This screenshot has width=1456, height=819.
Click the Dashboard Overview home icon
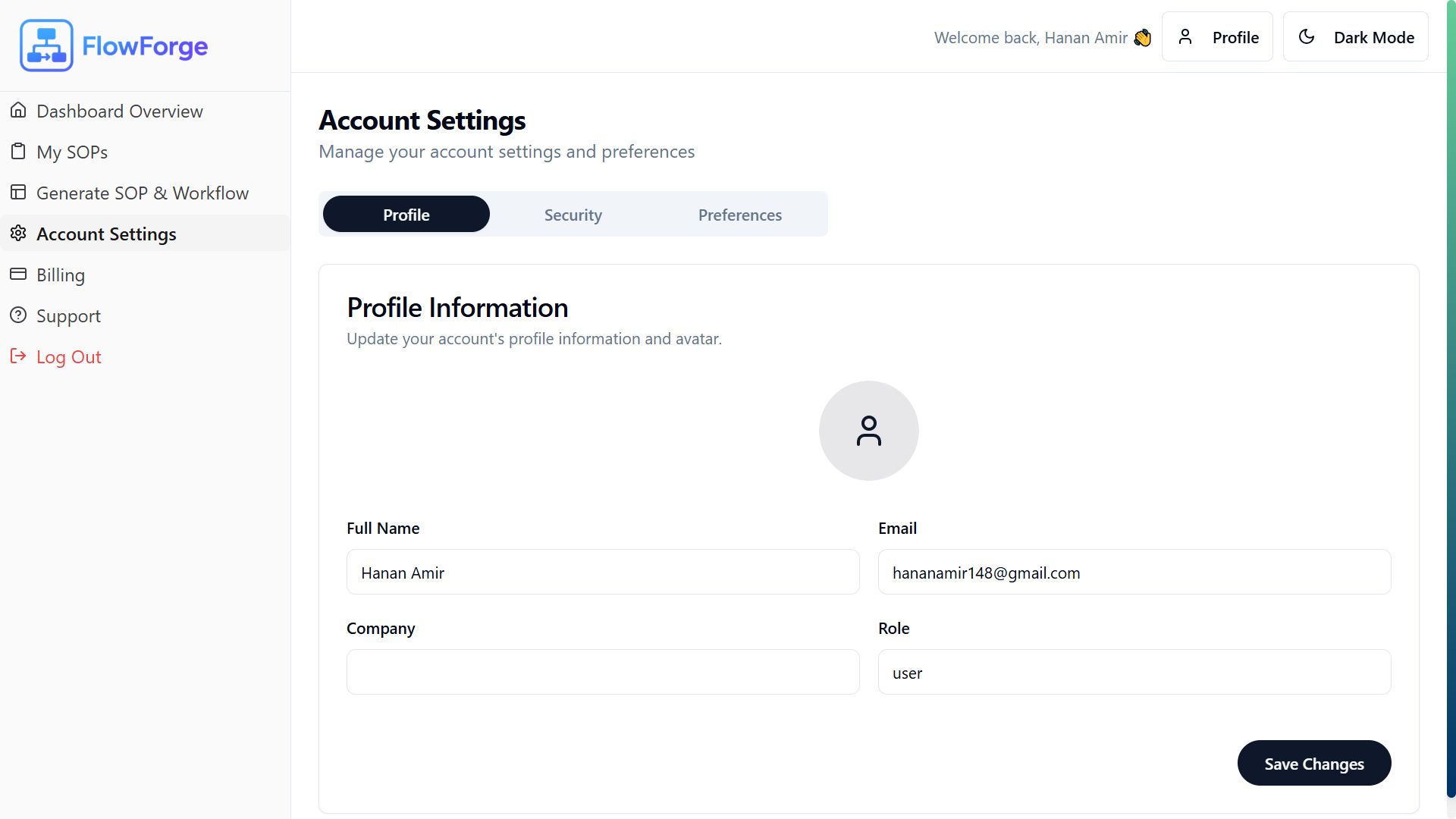(18, 111)
